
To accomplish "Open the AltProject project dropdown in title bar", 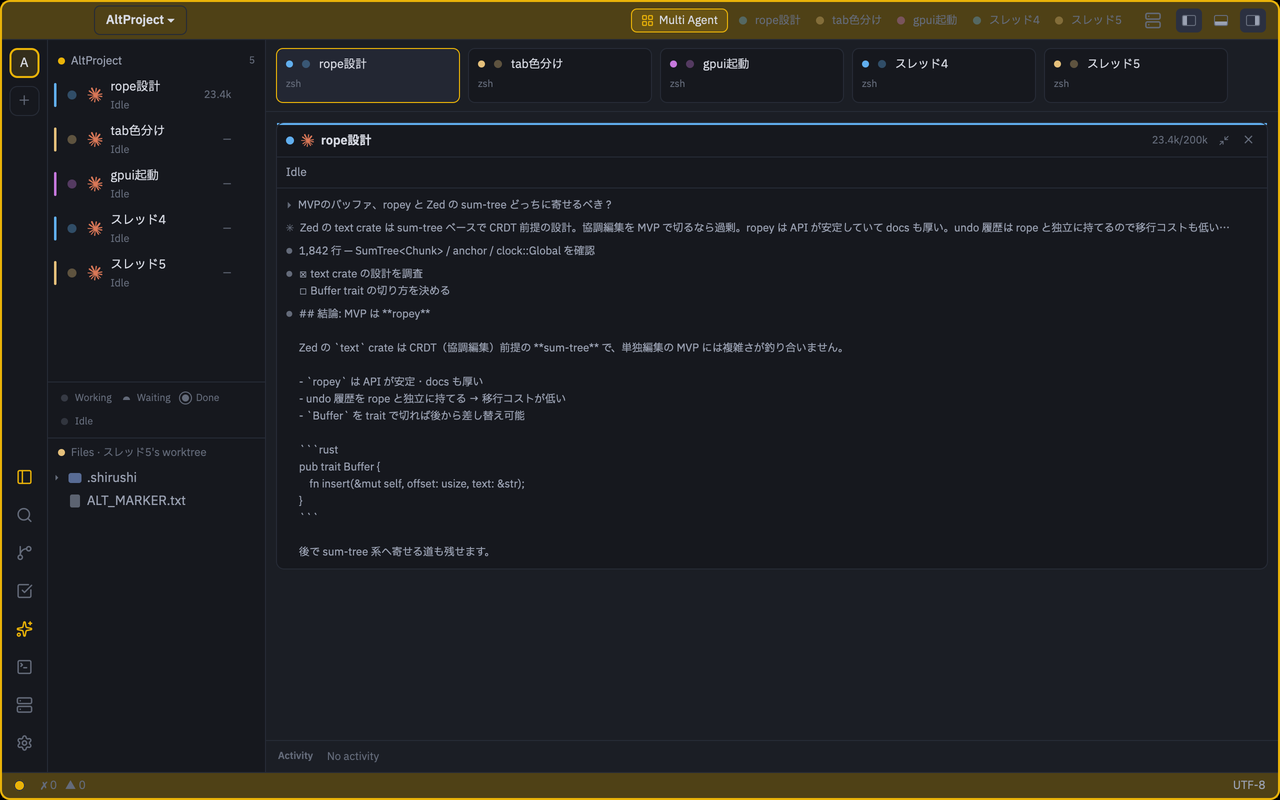I will point(140,20).
